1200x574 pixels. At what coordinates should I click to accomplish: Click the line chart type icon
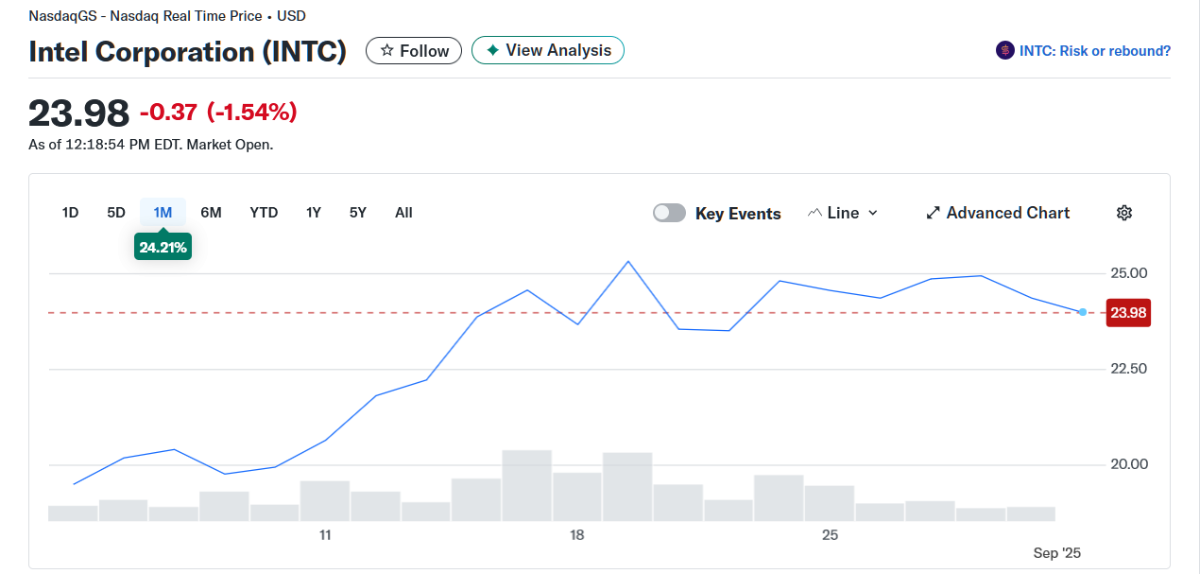(x=814, y=213)
